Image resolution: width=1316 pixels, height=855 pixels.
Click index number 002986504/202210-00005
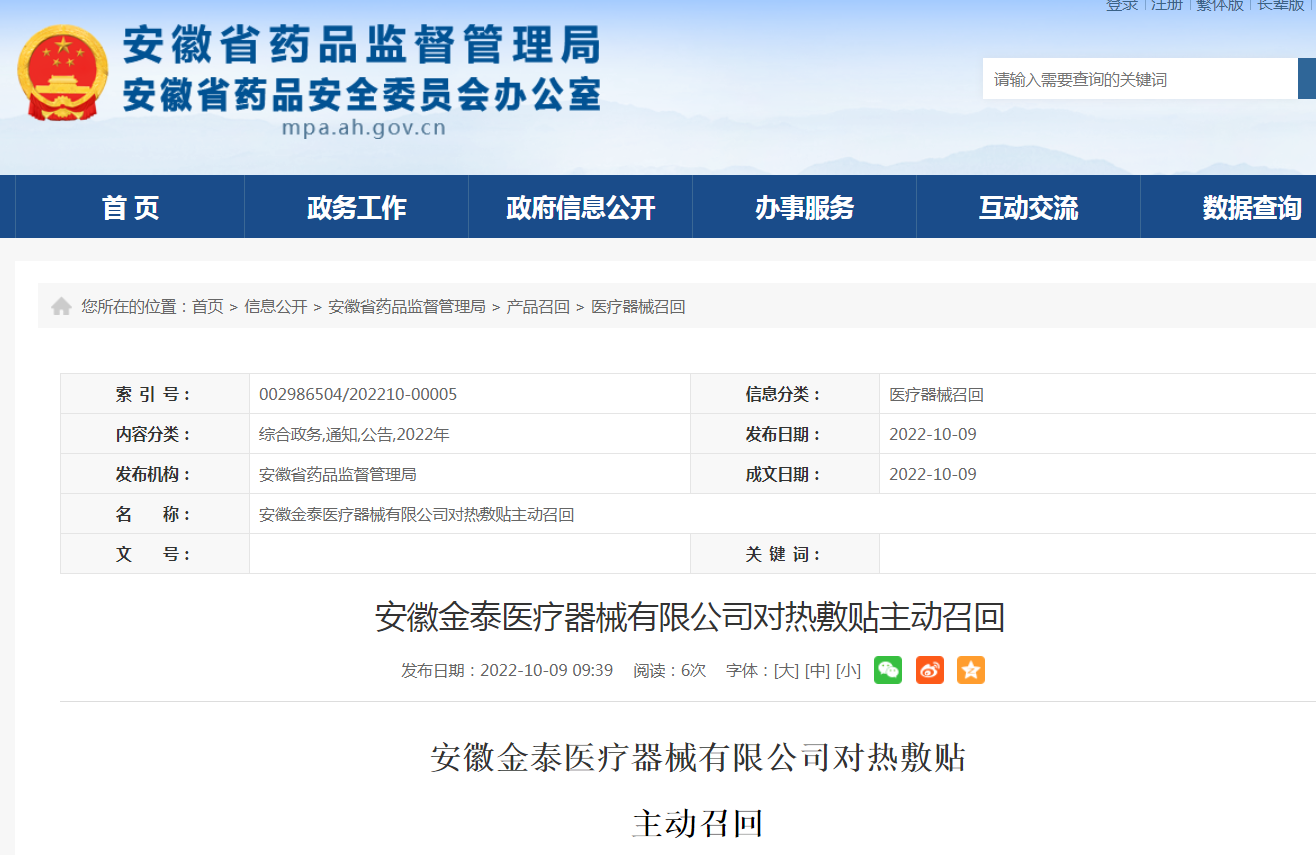(x=358, y=394)
